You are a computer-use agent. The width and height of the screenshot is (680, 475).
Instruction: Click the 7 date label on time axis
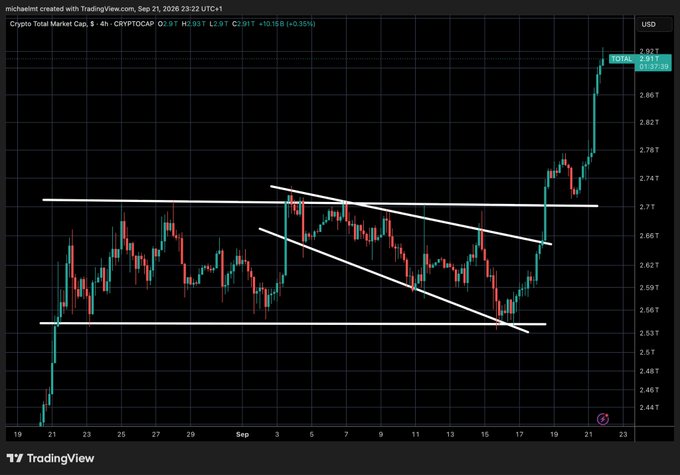[x=346, y=434]
